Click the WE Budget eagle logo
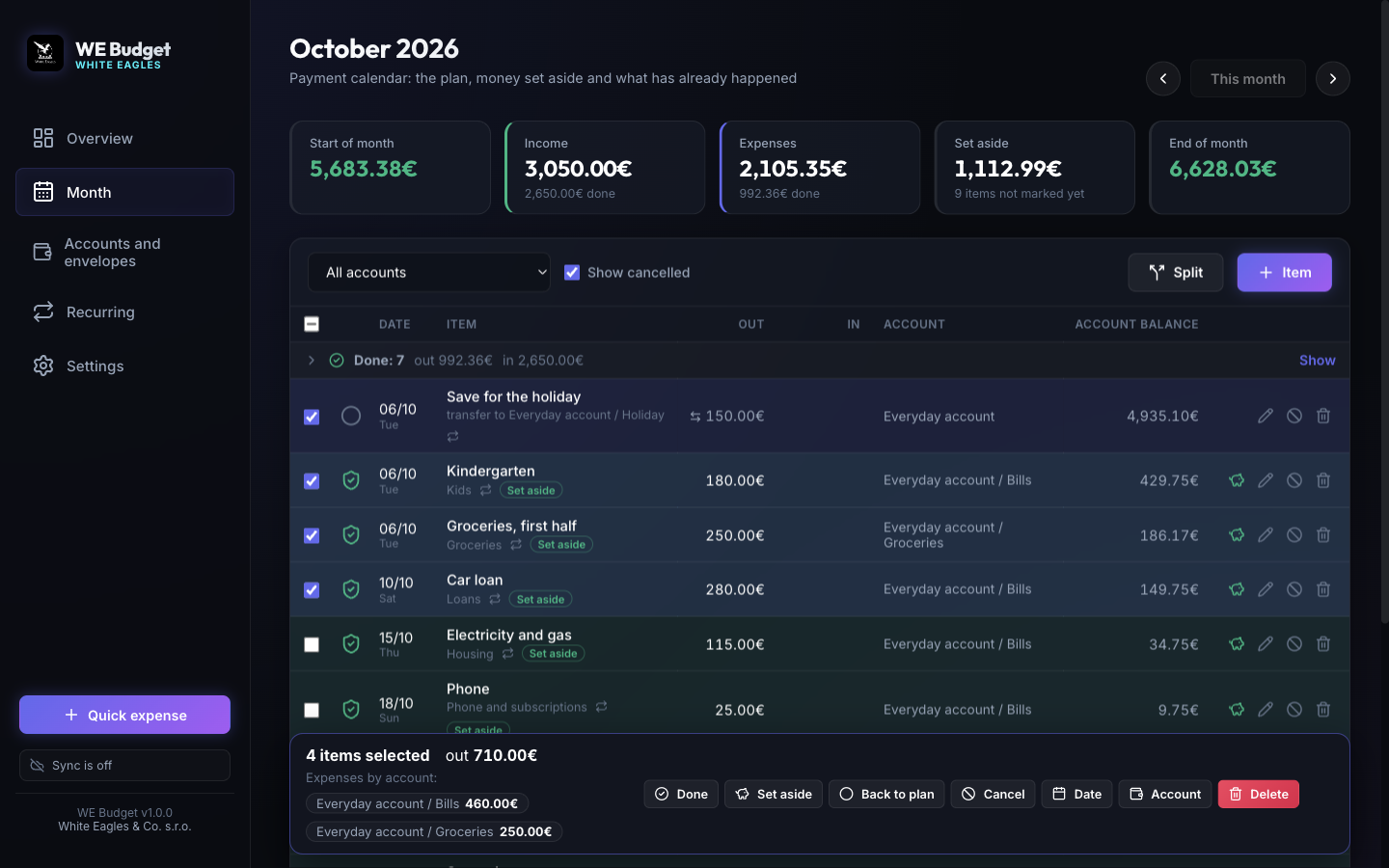 click(45, 53)
